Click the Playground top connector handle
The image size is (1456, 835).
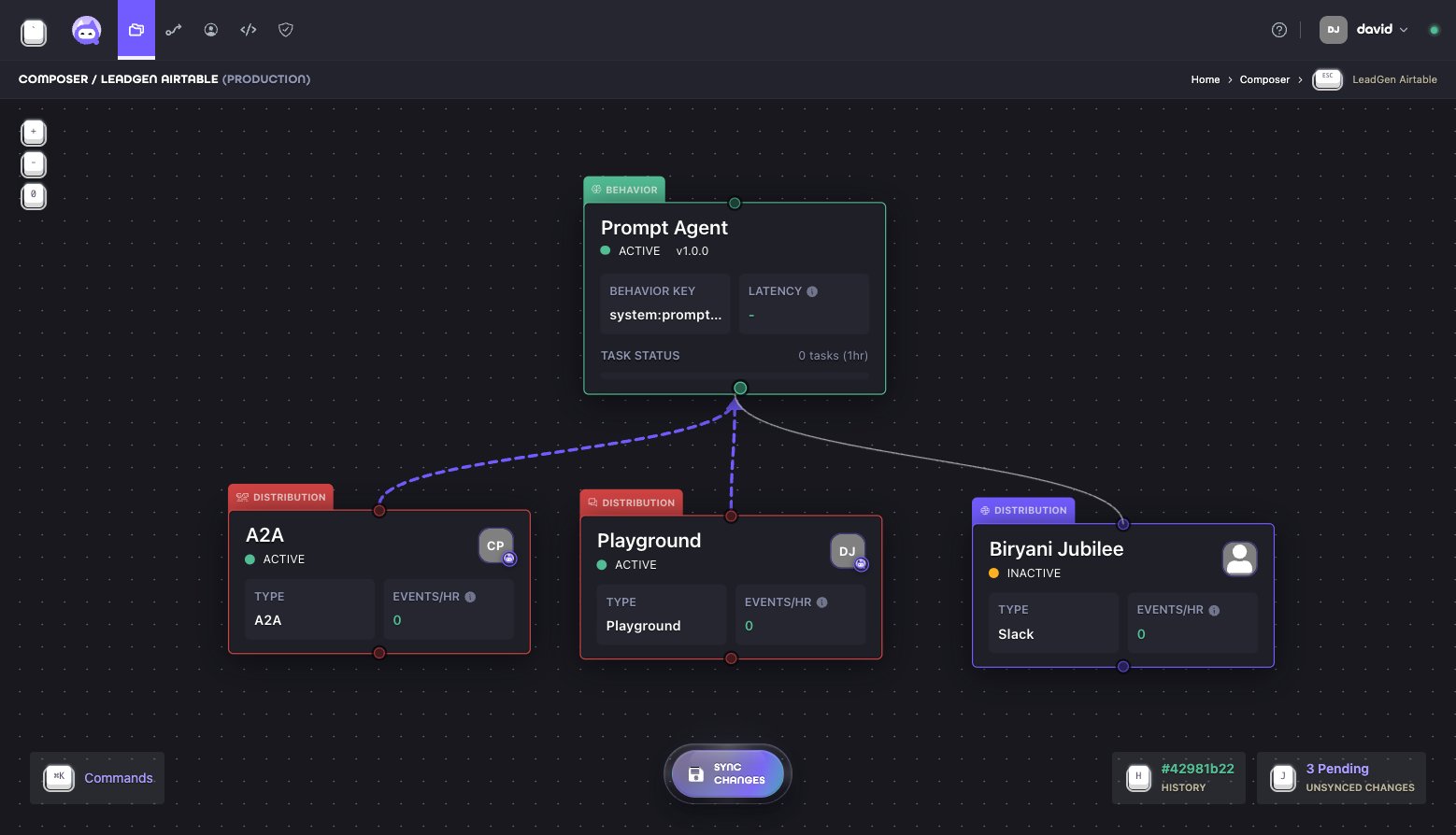(731, 516)
